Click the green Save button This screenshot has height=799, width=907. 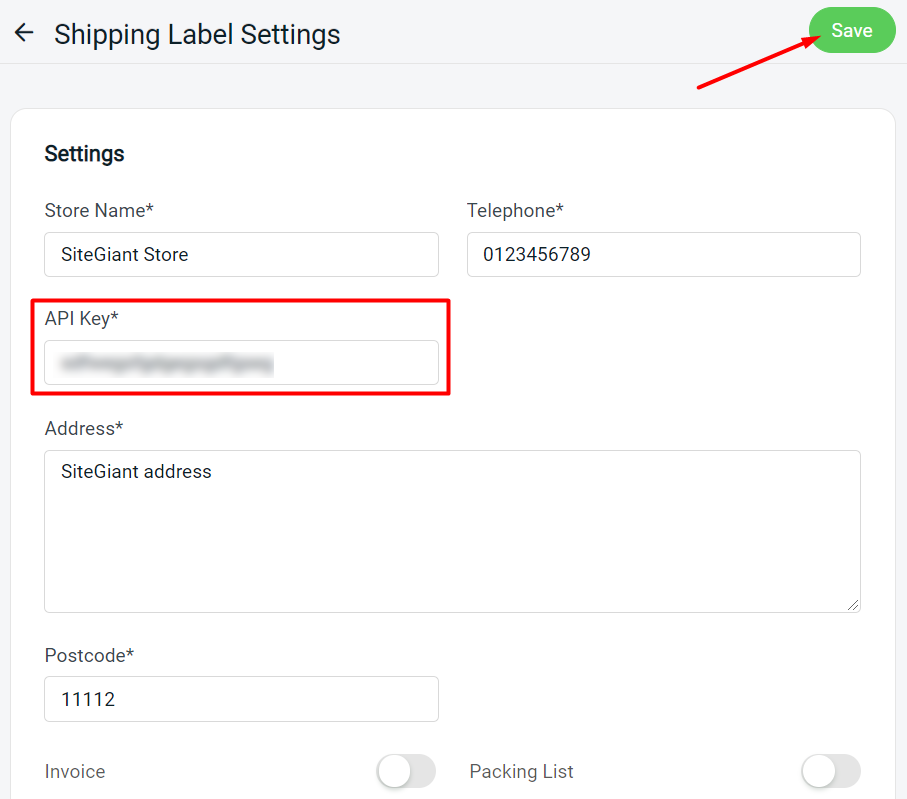[851, 31]
